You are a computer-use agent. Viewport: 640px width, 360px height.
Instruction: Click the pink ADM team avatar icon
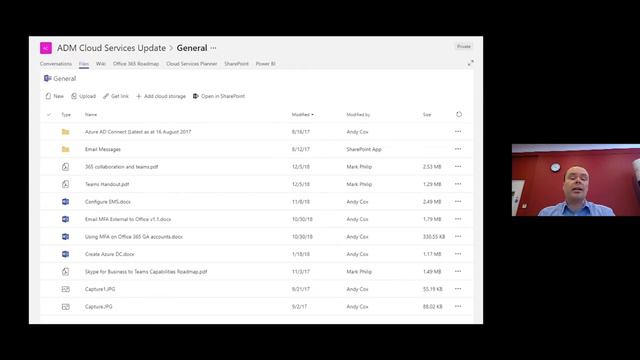pyautogui.click(x=46, y=48)
